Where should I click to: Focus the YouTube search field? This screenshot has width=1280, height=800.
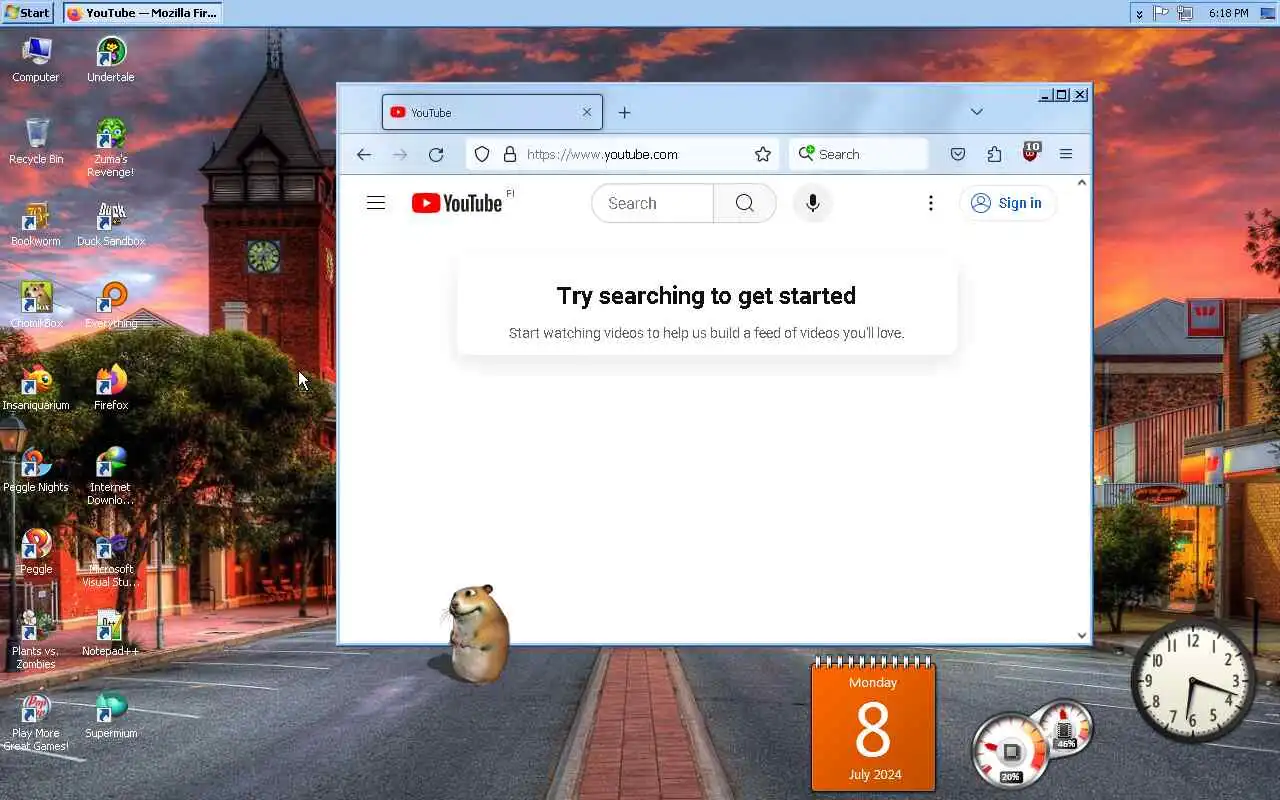tap(652, 203)
